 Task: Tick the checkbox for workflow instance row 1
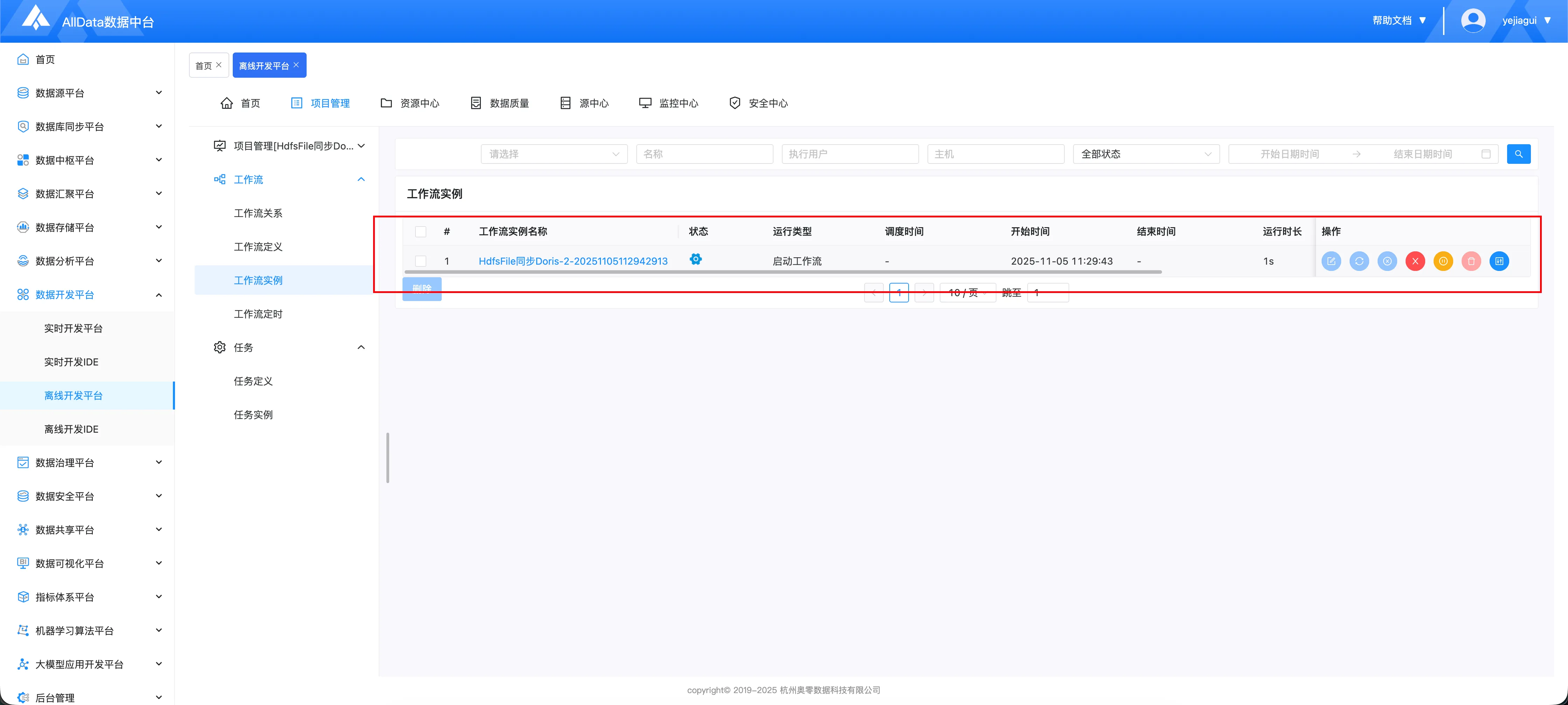pos(421,261)
